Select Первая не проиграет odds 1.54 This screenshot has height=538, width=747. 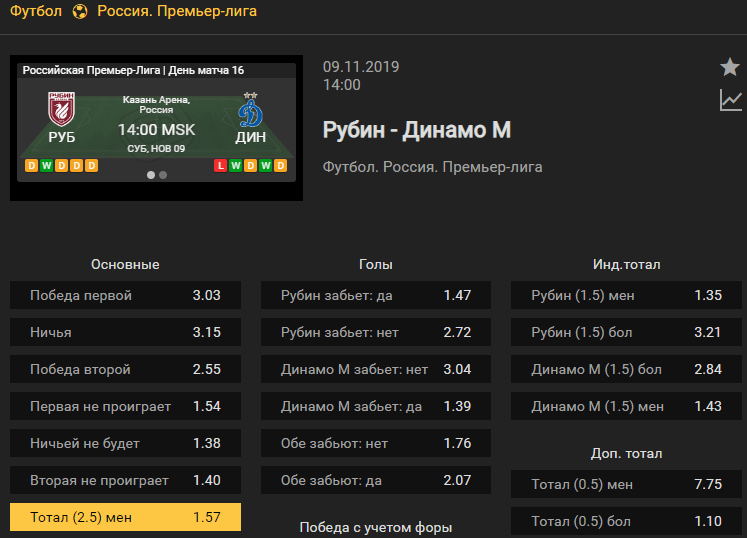125,406
